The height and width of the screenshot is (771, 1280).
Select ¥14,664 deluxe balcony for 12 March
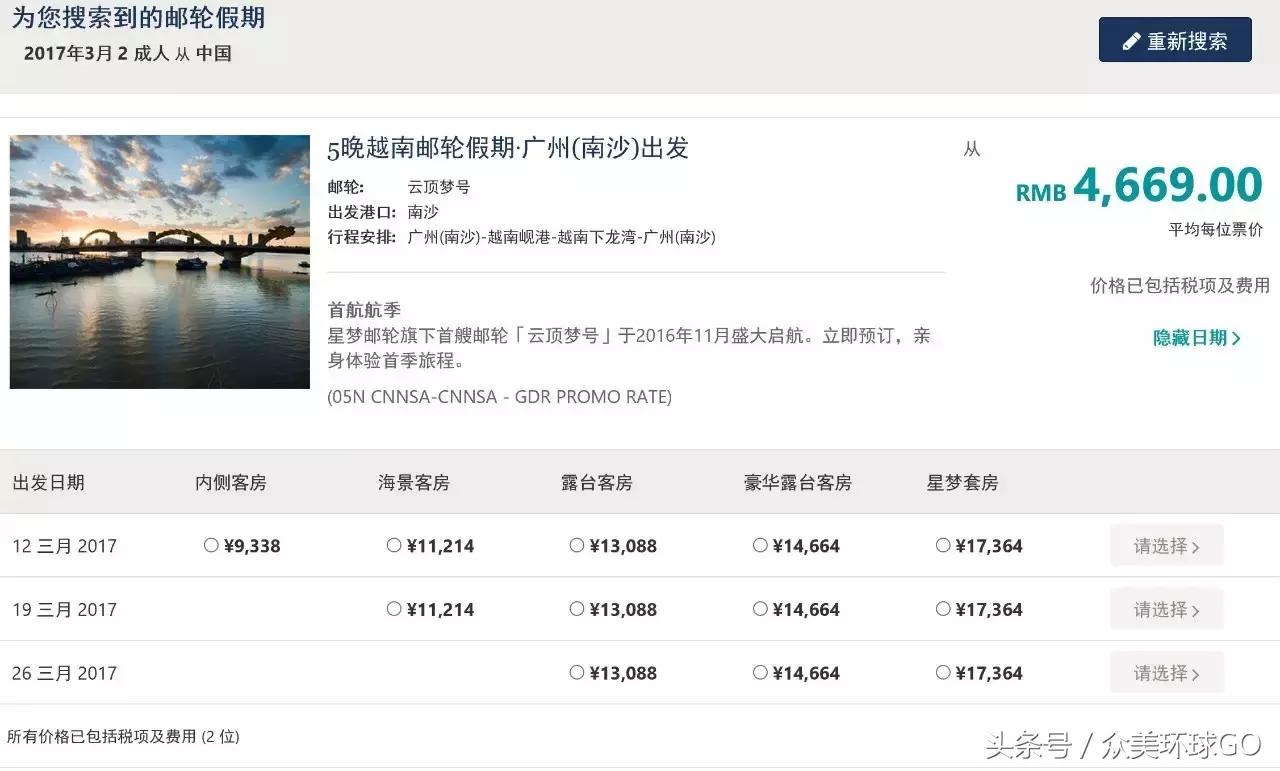point(760,545)
